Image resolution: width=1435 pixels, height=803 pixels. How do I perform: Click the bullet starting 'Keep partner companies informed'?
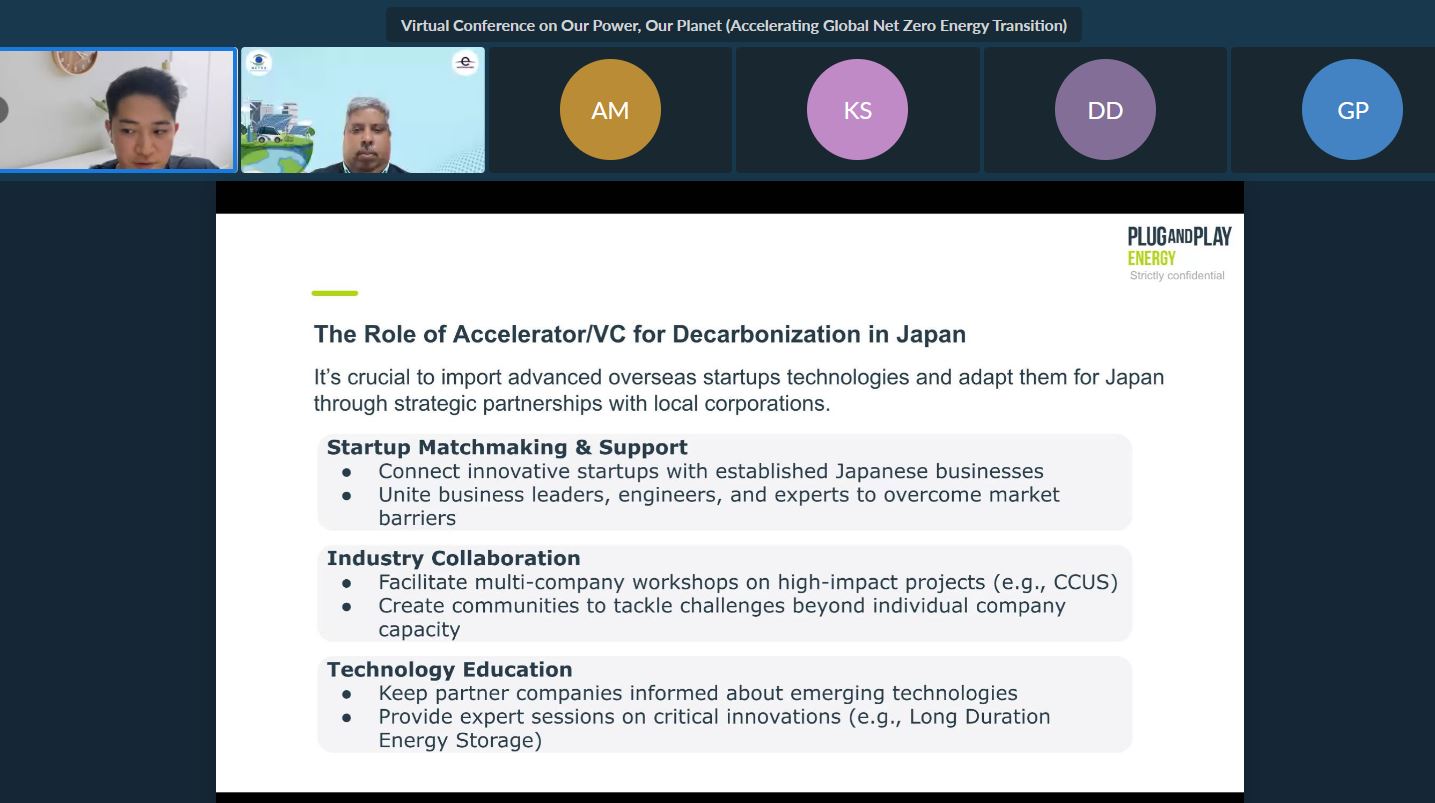pos(697,693)
